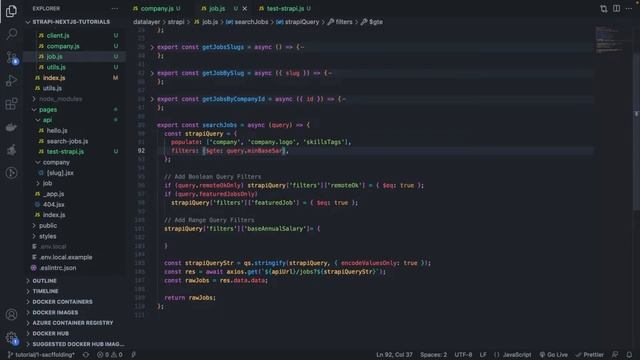Click the feedback icon in status bar
The width and height of the screenshot is (640, 360).
coord(615,355)
